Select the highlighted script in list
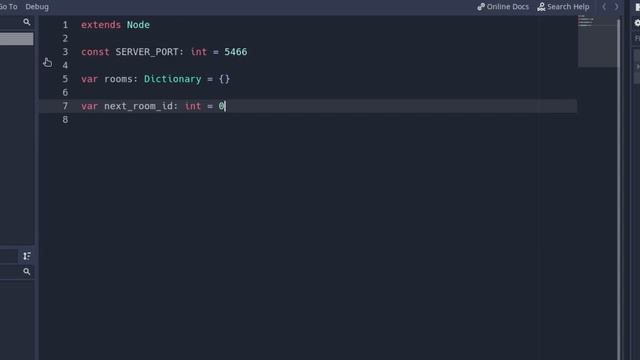Image resolution: width=640 pixels, height=360 pixels. (16, 39)
